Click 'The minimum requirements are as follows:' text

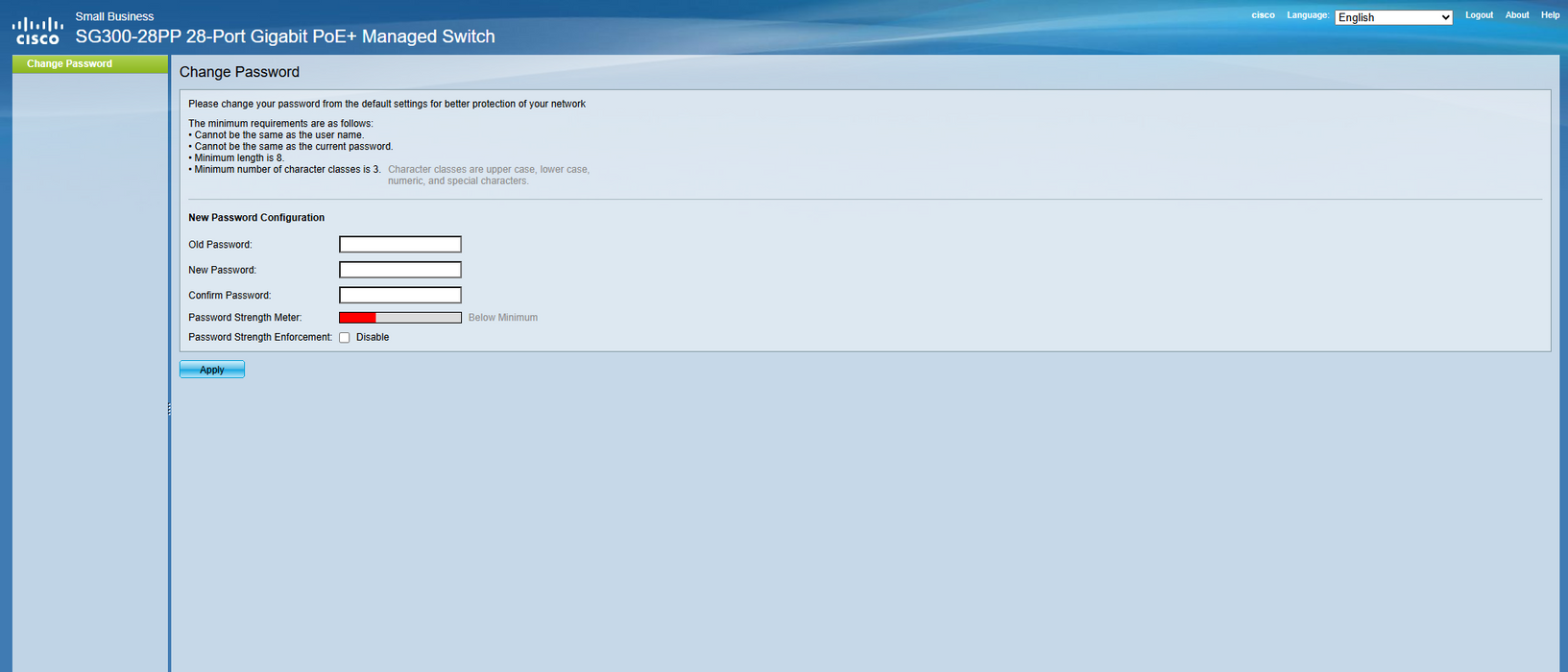(280, 124)
